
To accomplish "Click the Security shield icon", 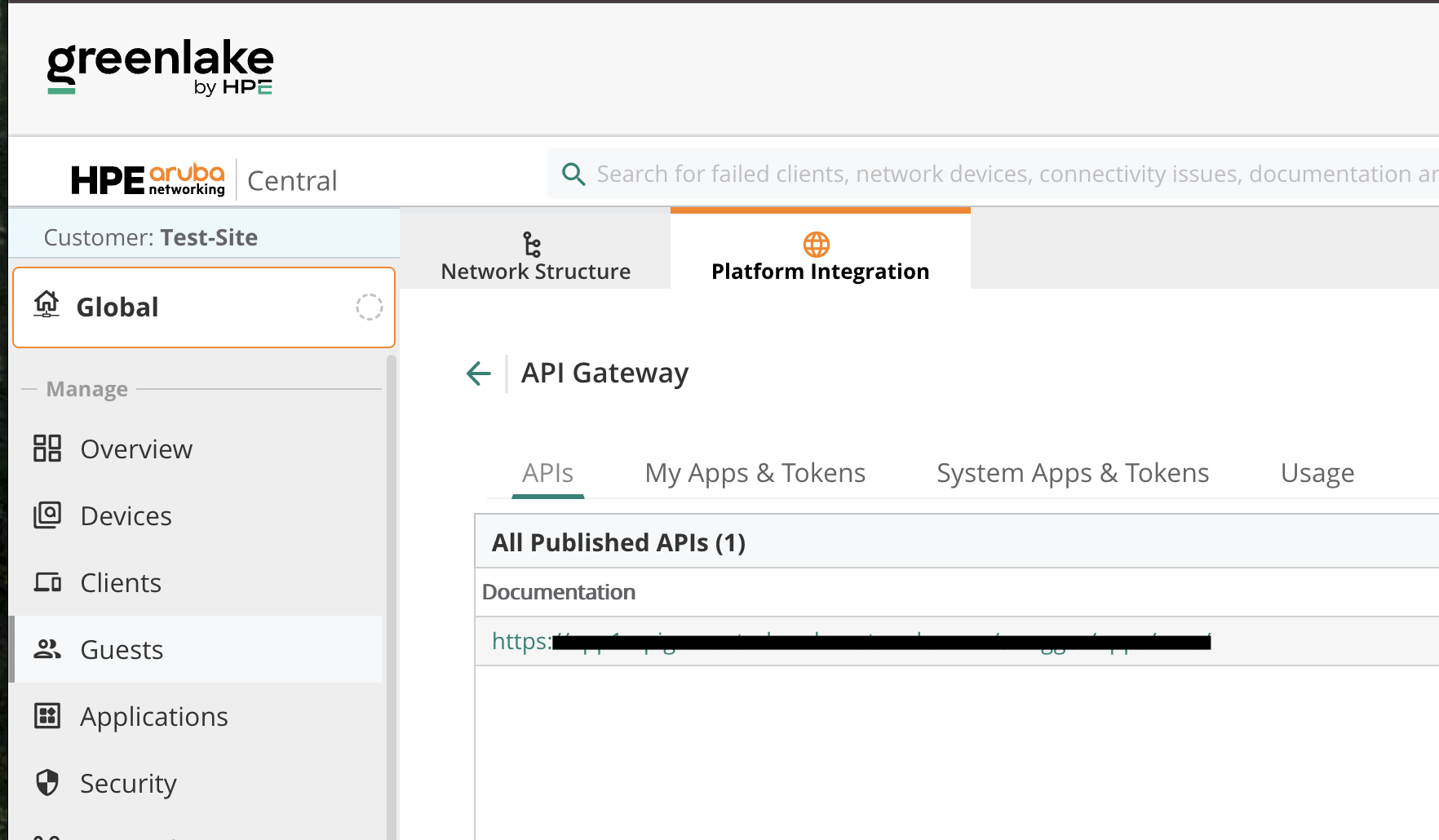I will [47, 783].
